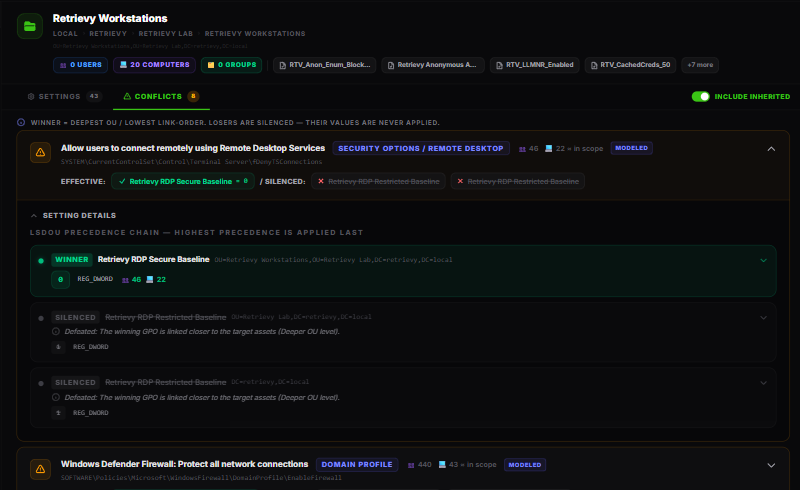800x490 pixels.
Task: Click the info icon beside winner rule note
Action: tap(21, 122)
